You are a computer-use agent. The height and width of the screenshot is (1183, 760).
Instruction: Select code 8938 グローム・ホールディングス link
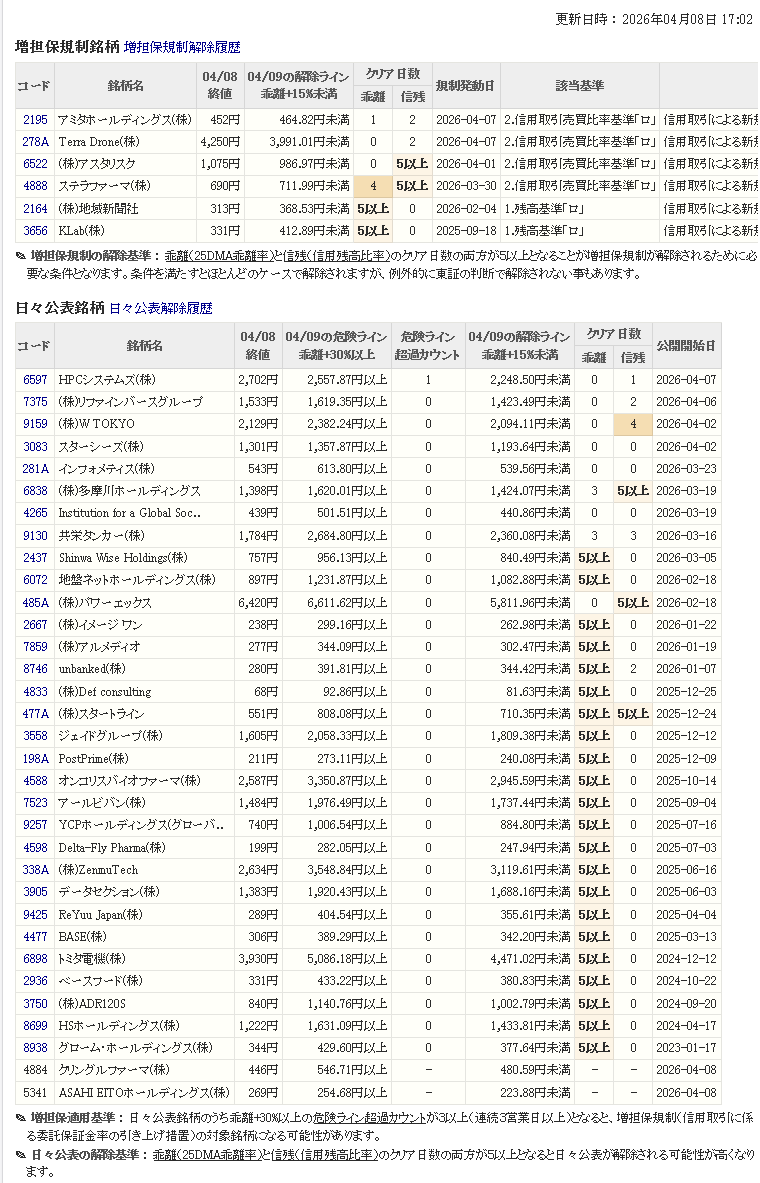35,1047
